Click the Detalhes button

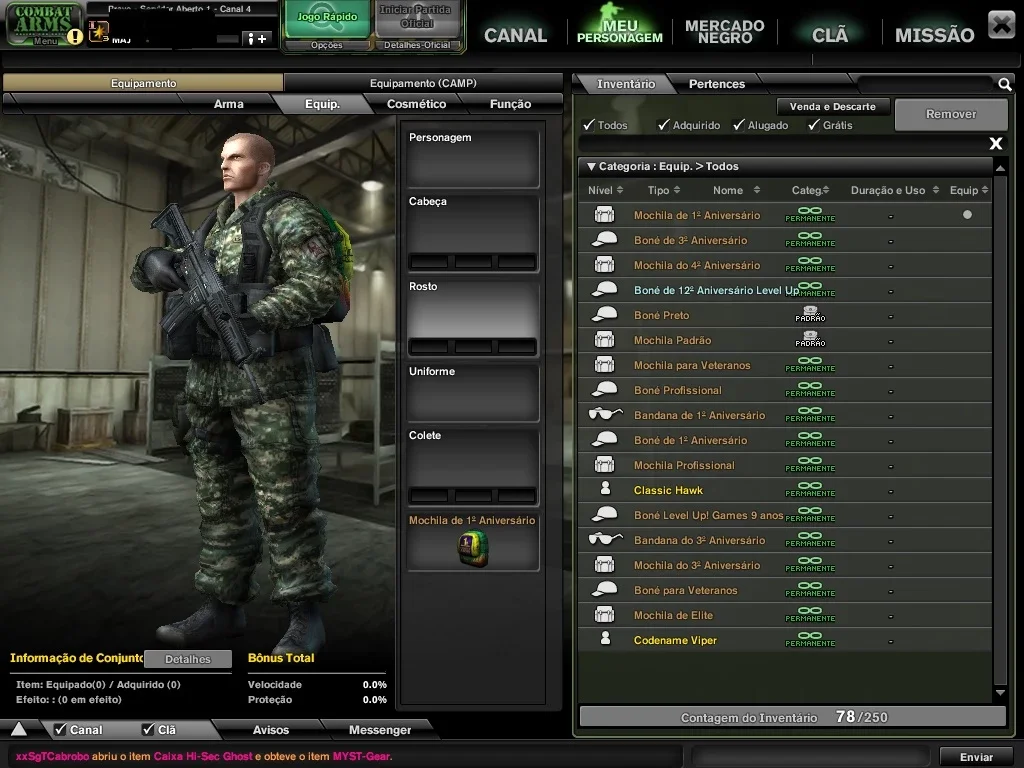pos(187,659)
